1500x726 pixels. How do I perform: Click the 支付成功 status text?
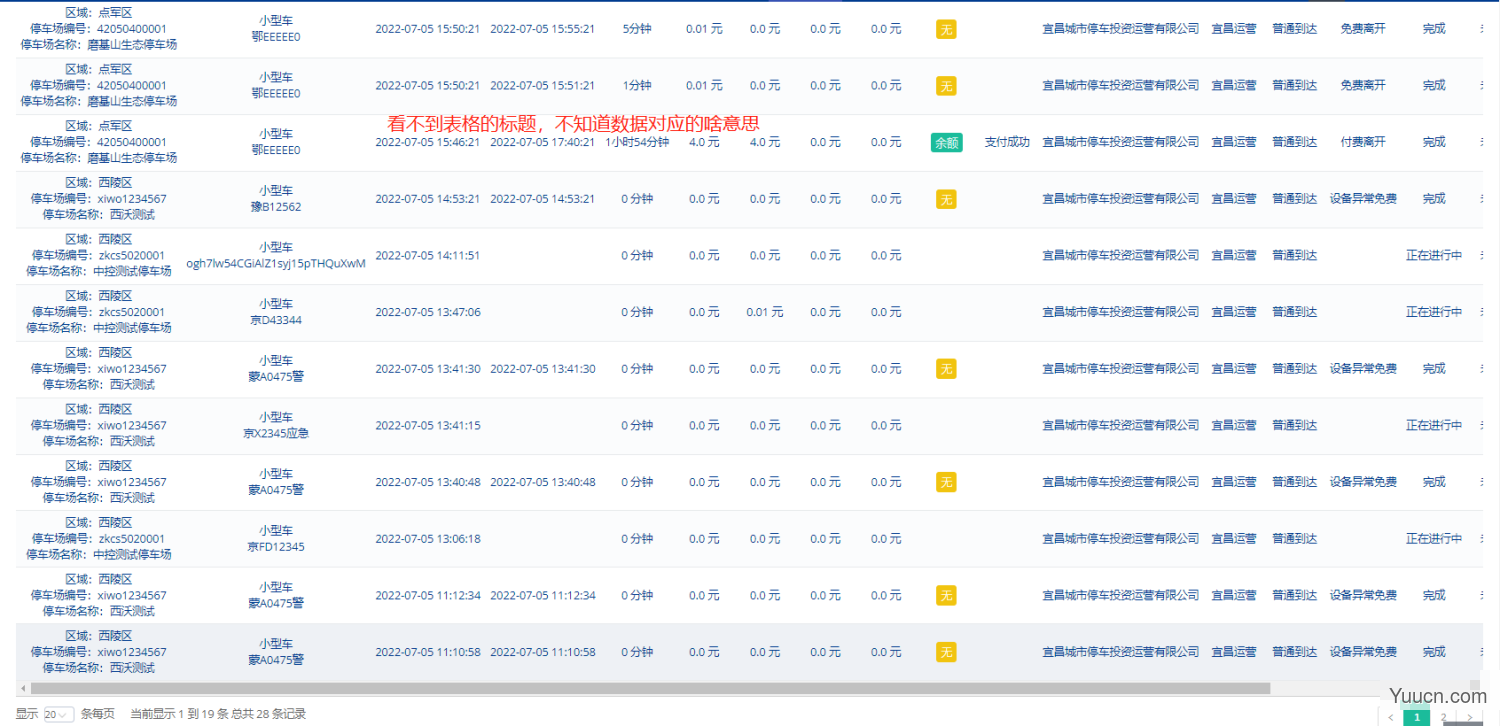(x=1007, y=142)
